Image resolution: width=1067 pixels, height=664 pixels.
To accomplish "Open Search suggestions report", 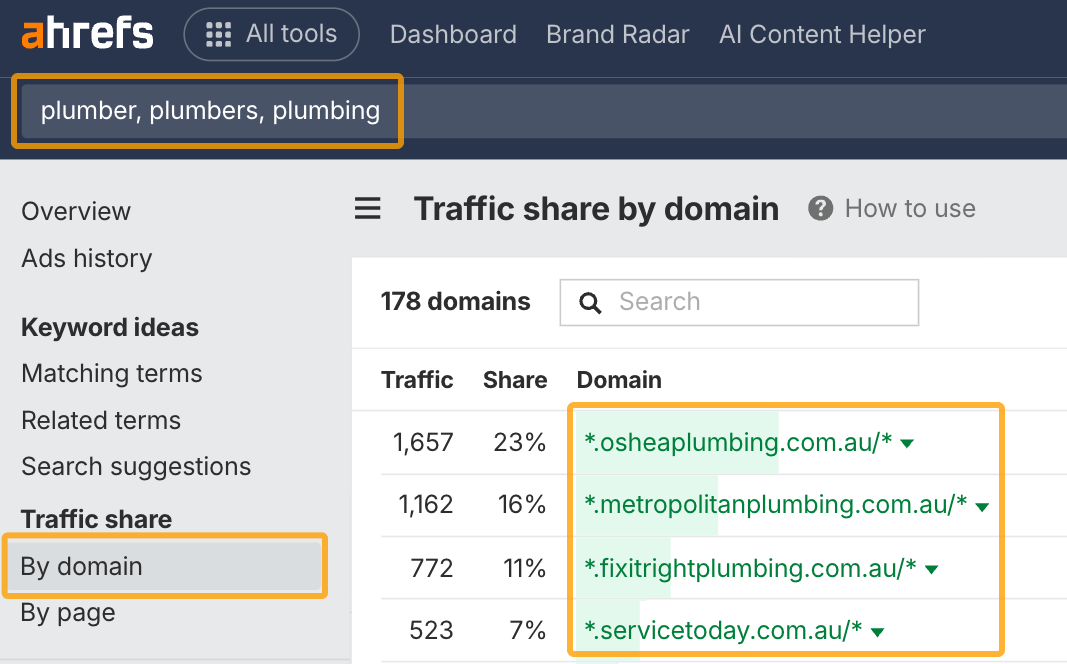I will [136, 466].
